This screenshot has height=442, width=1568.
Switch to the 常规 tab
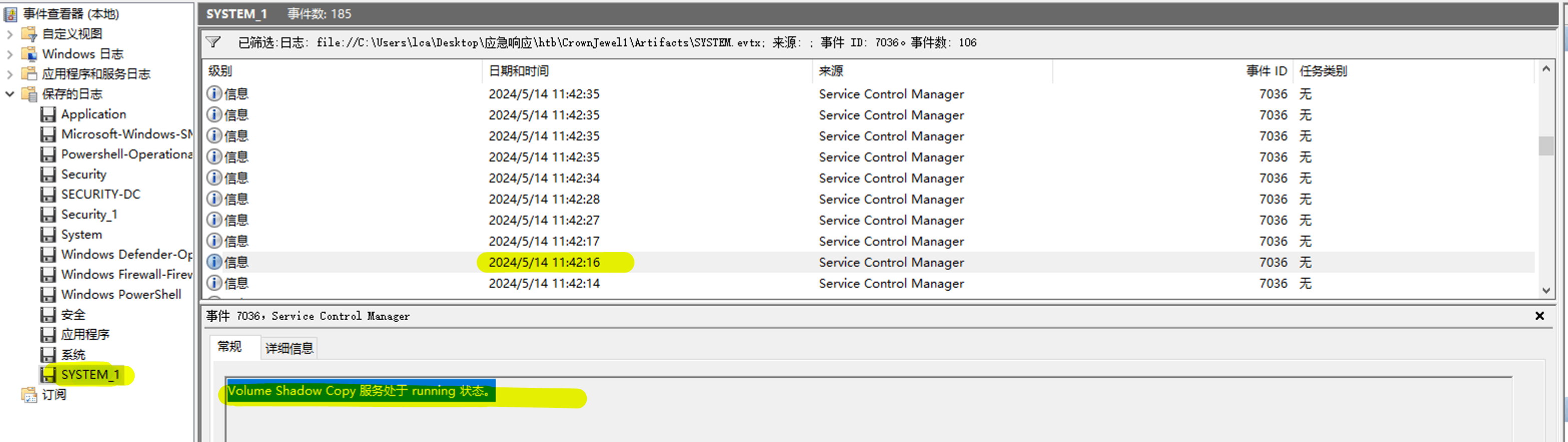tap(229, 347)
